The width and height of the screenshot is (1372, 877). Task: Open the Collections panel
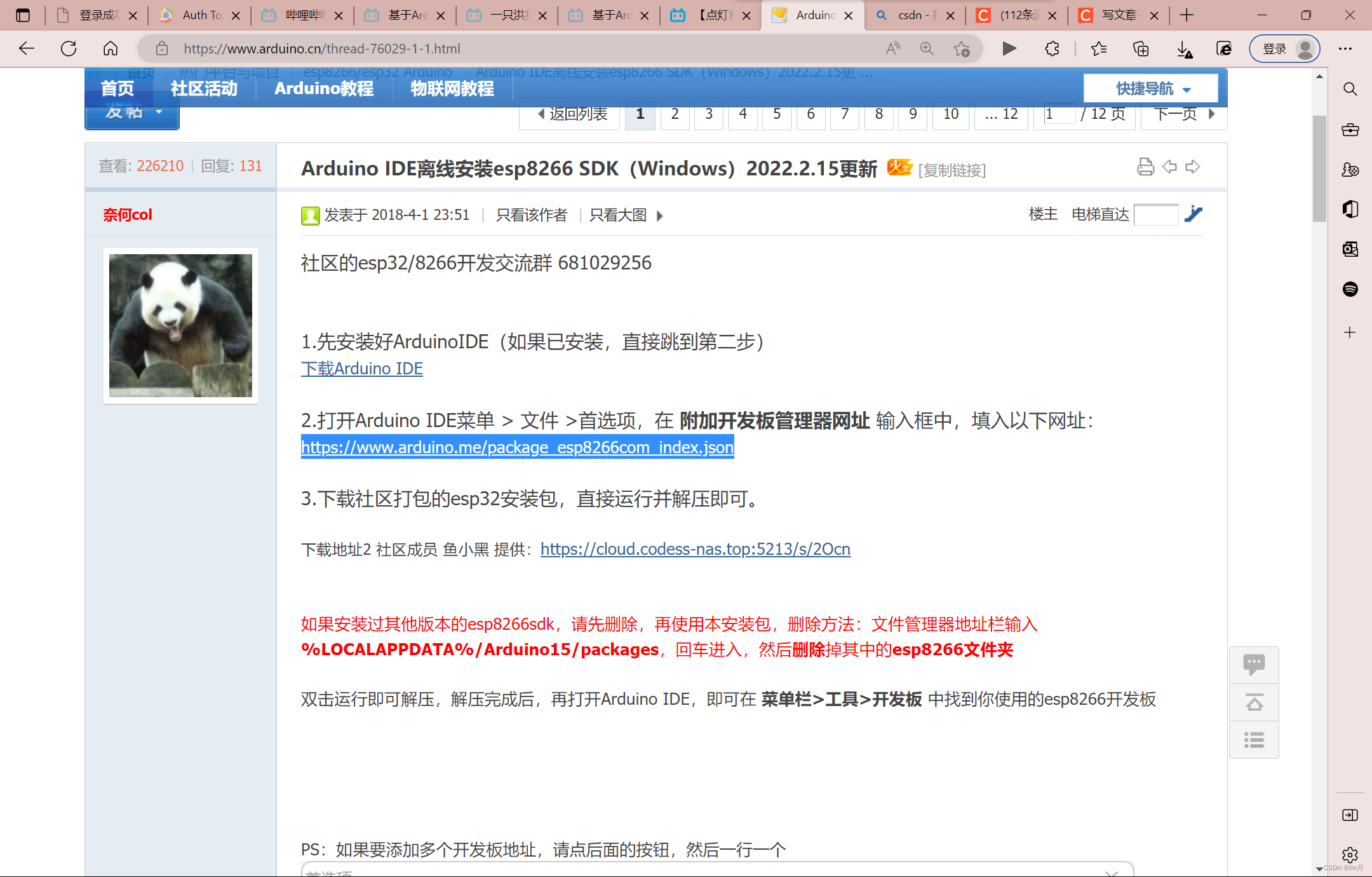[1141, 49]
